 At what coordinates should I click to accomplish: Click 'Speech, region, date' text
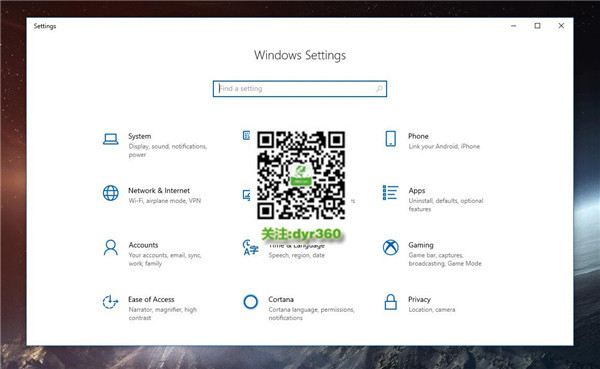pyautogui.click(x=297, y=255)
